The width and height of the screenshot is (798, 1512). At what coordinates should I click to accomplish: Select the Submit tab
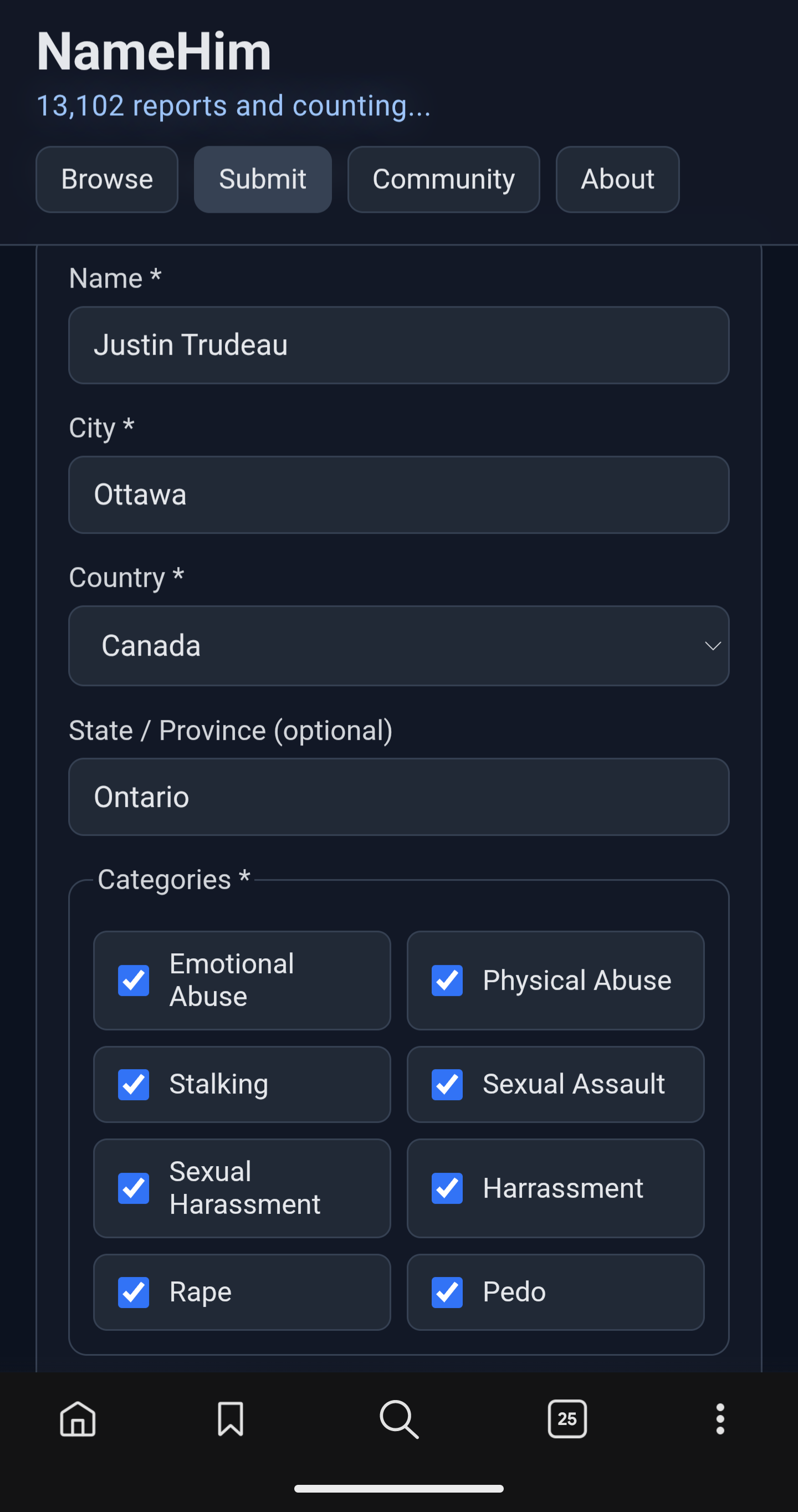pyautogui.click(x=262, y=179)
